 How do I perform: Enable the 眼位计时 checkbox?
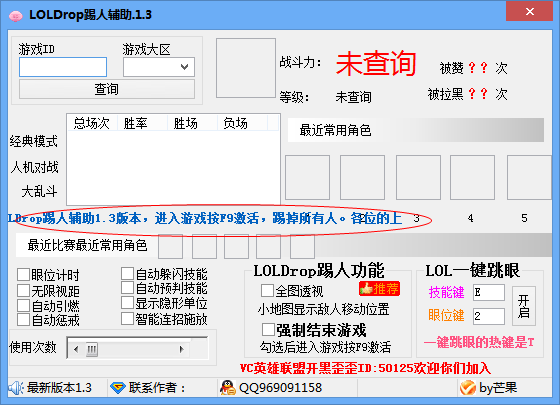[23, 275]
